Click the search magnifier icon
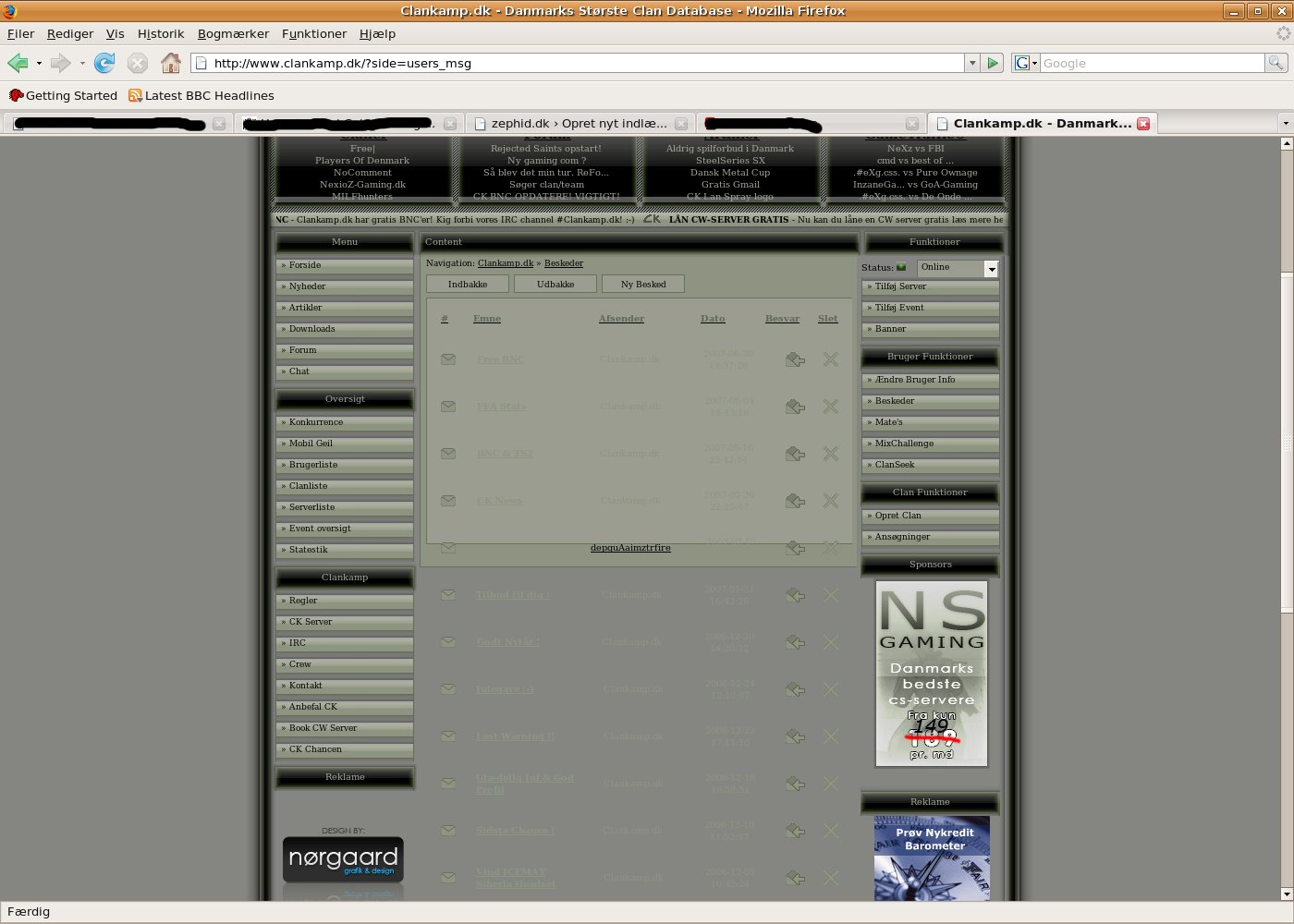 (x=1276, y=63)
